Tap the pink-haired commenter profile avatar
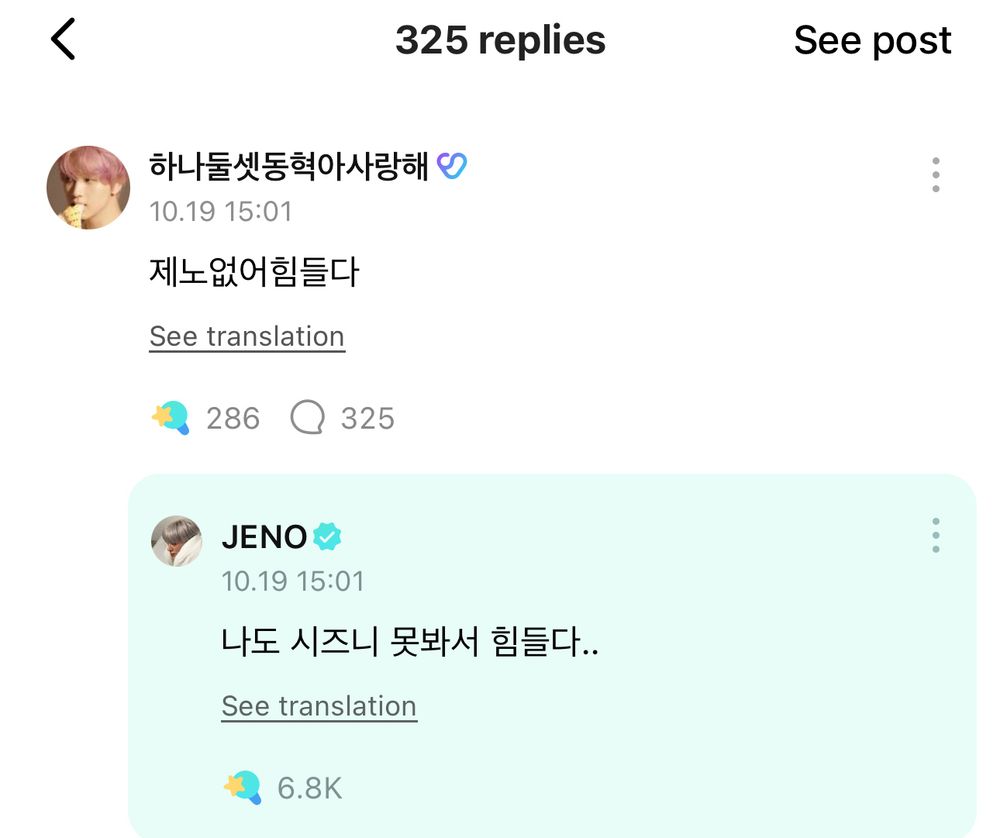1000x838 pixels. [89, 188]
